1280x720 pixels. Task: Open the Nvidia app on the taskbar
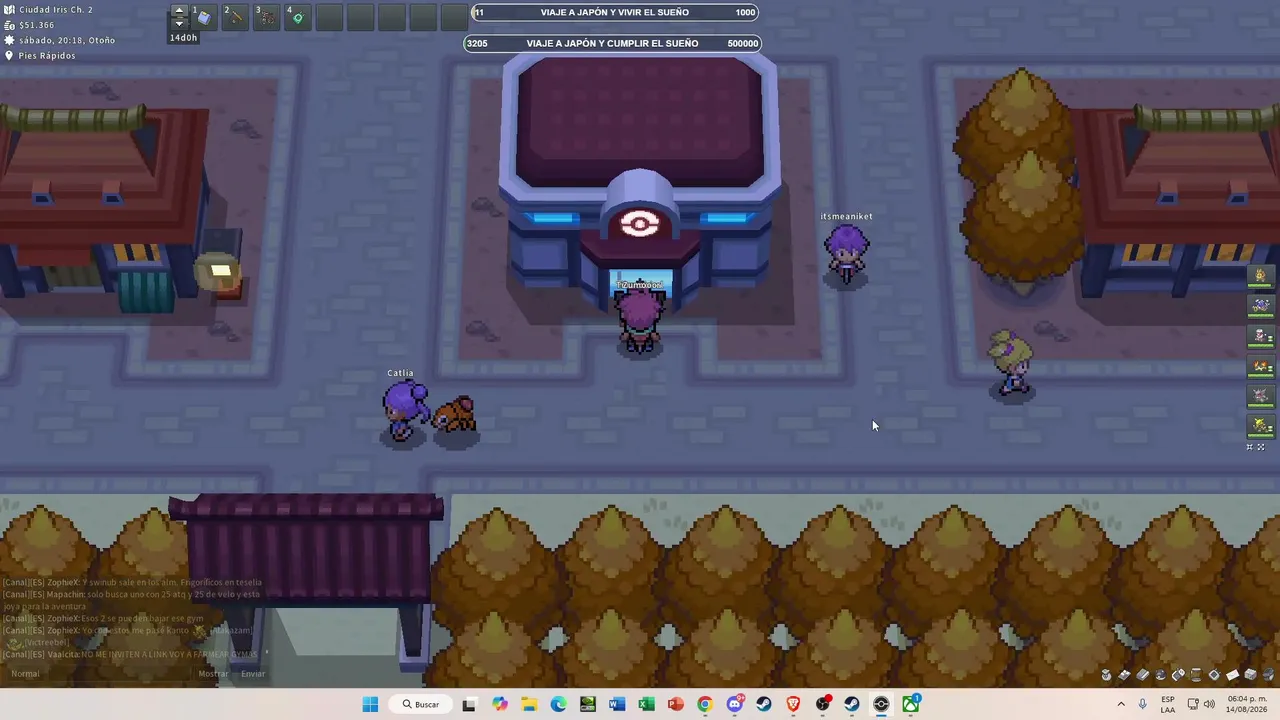point(587,704)
